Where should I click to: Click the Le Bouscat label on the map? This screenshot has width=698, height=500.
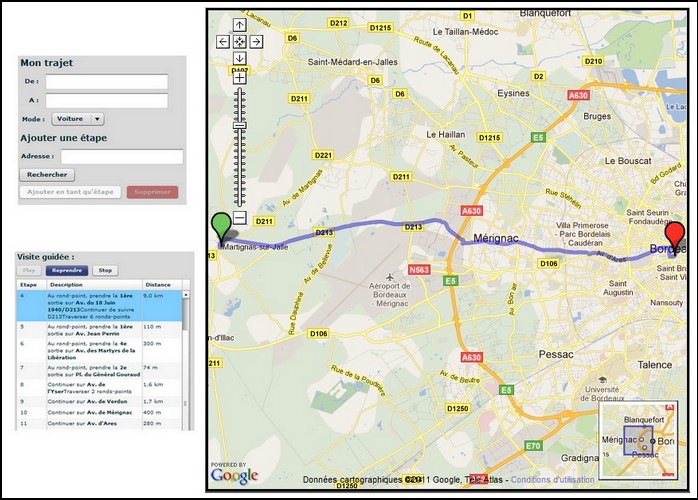[x=628, y=161]
